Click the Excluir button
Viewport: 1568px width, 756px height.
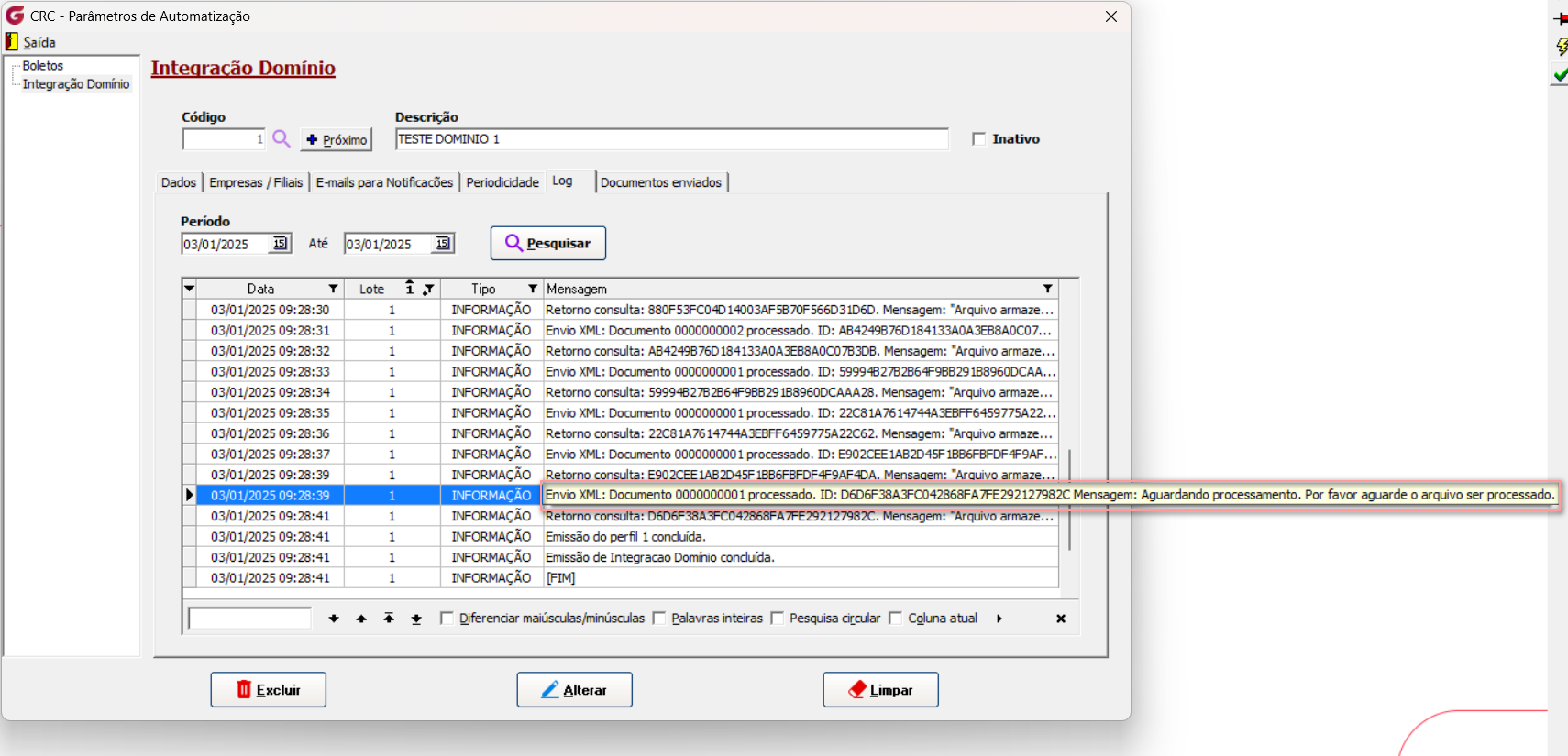pos(269,690)
